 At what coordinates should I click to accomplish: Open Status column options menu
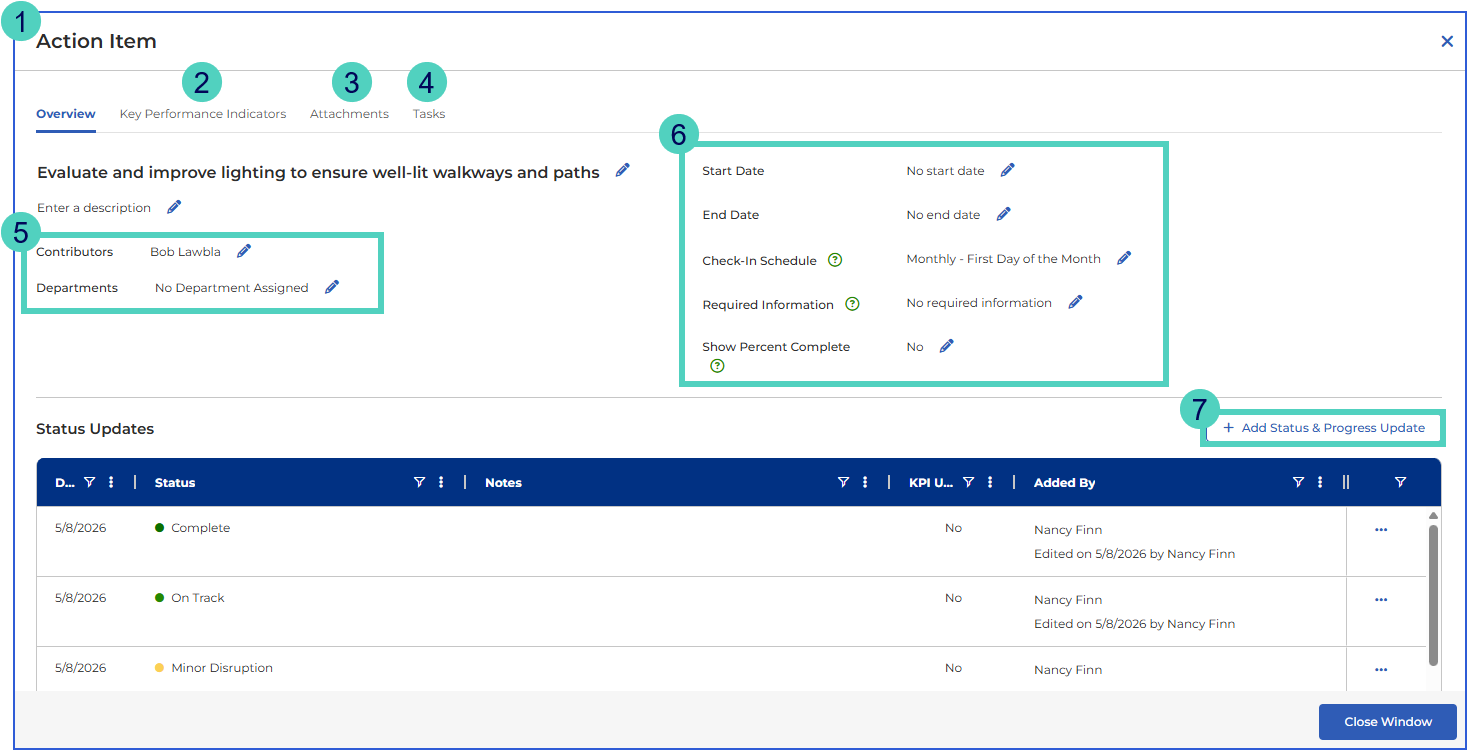(x=441, y=482)
